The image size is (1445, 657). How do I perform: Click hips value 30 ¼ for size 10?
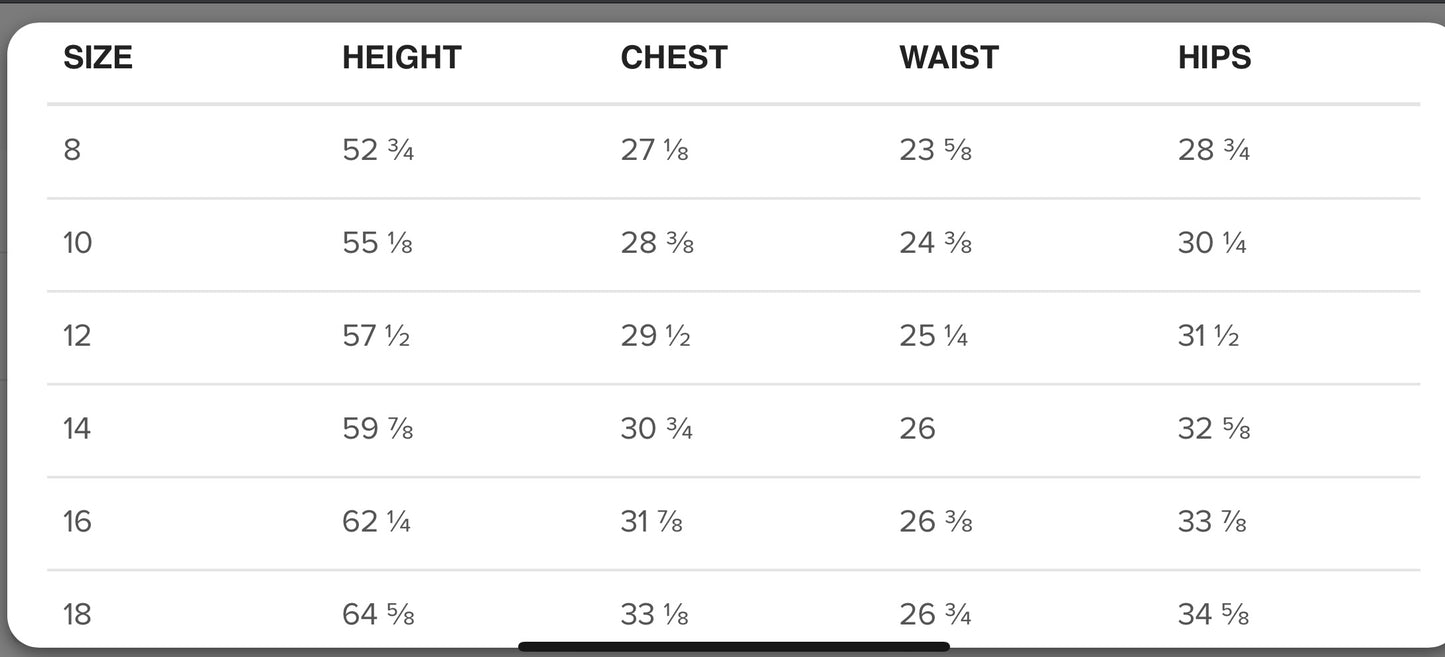1212,243
